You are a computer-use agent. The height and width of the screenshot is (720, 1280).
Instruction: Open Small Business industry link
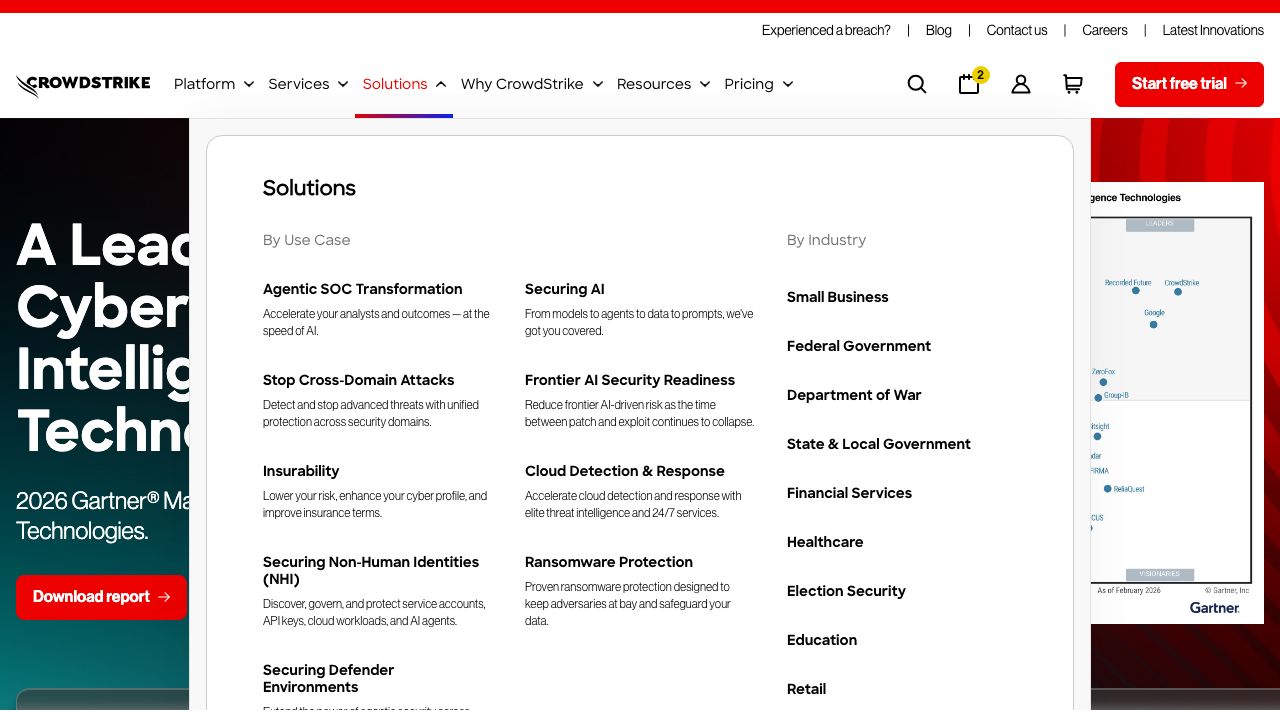838,297
